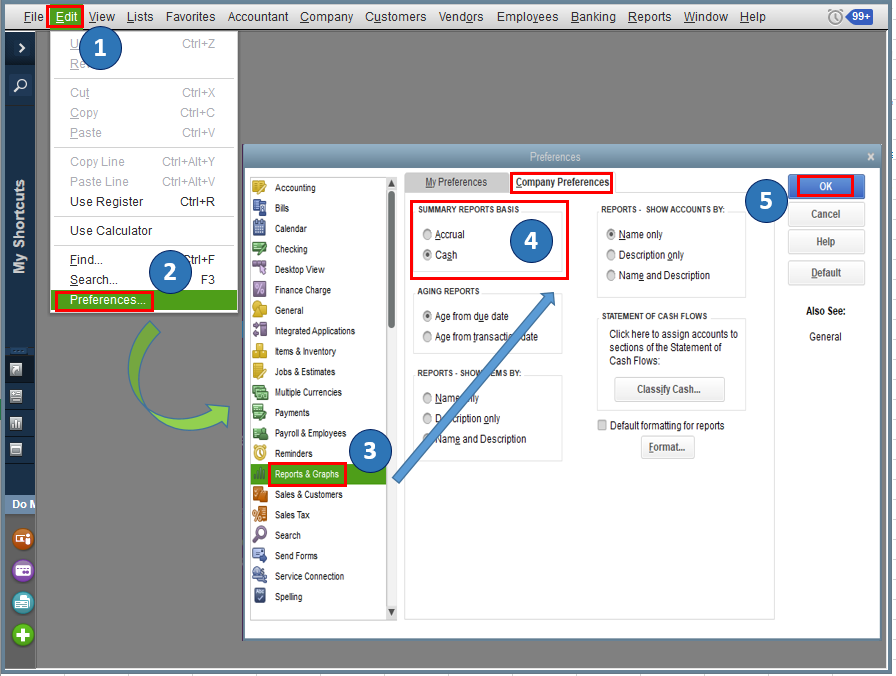Viewport: 896px width, 676px height.
Task: Open the Accountant menu
Action: click(258, 17)
